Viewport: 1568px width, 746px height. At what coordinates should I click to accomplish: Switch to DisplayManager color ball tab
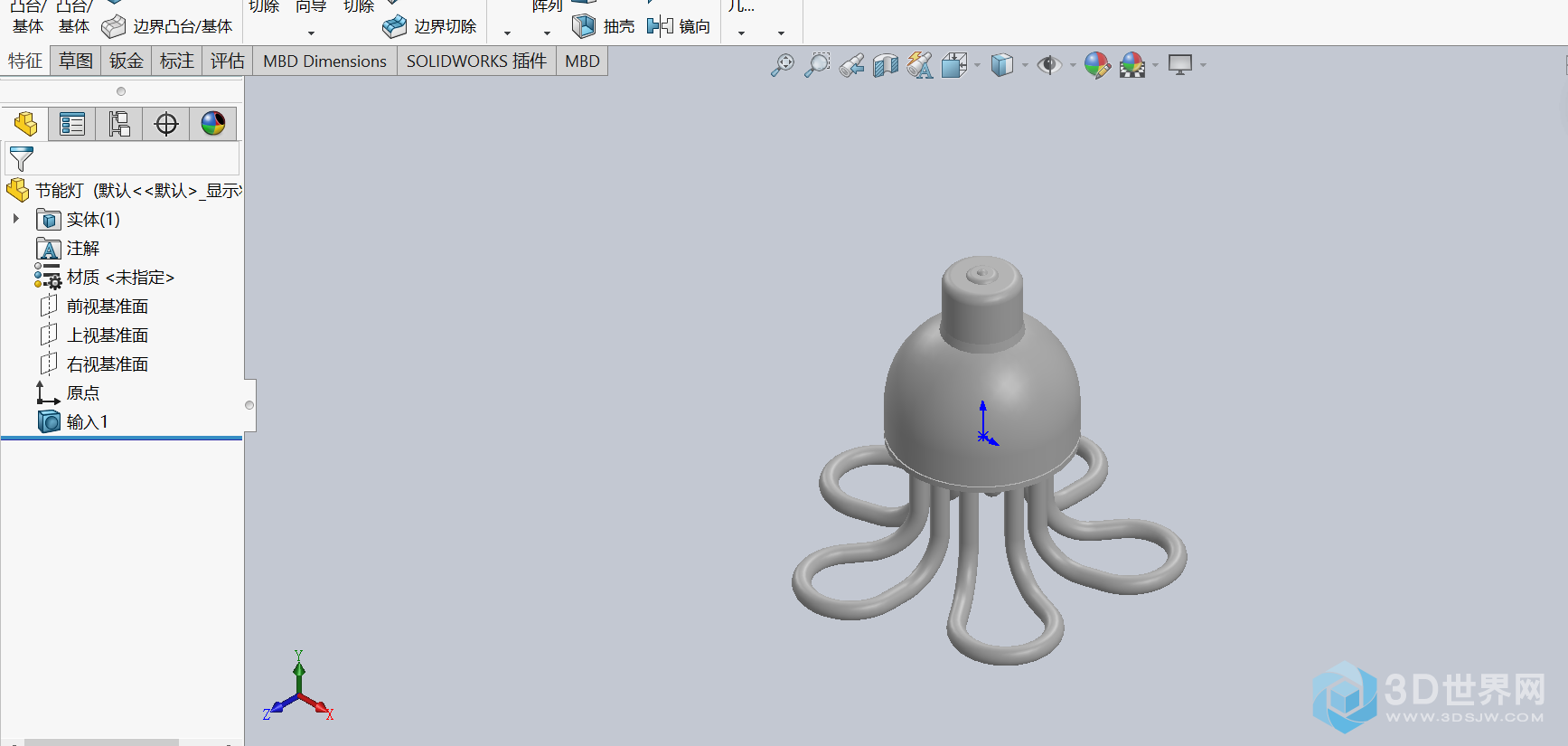coord(213,124)
